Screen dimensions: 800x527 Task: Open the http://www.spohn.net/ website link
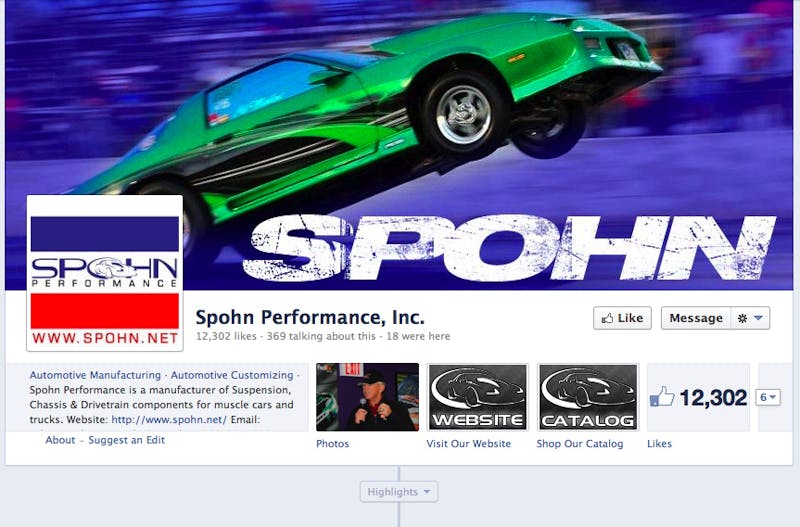(x=169, y=419)
